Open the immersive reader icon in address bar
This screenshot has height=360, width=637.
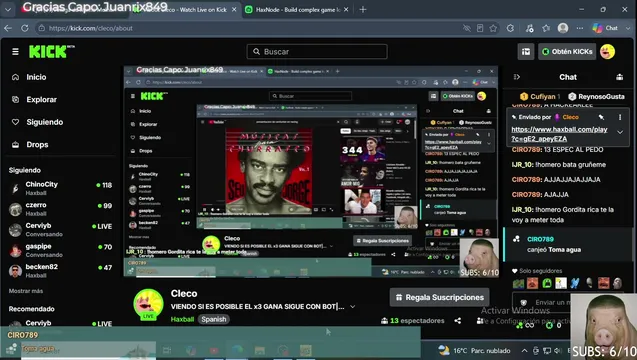pyautogui.click(x=480, y=28)
